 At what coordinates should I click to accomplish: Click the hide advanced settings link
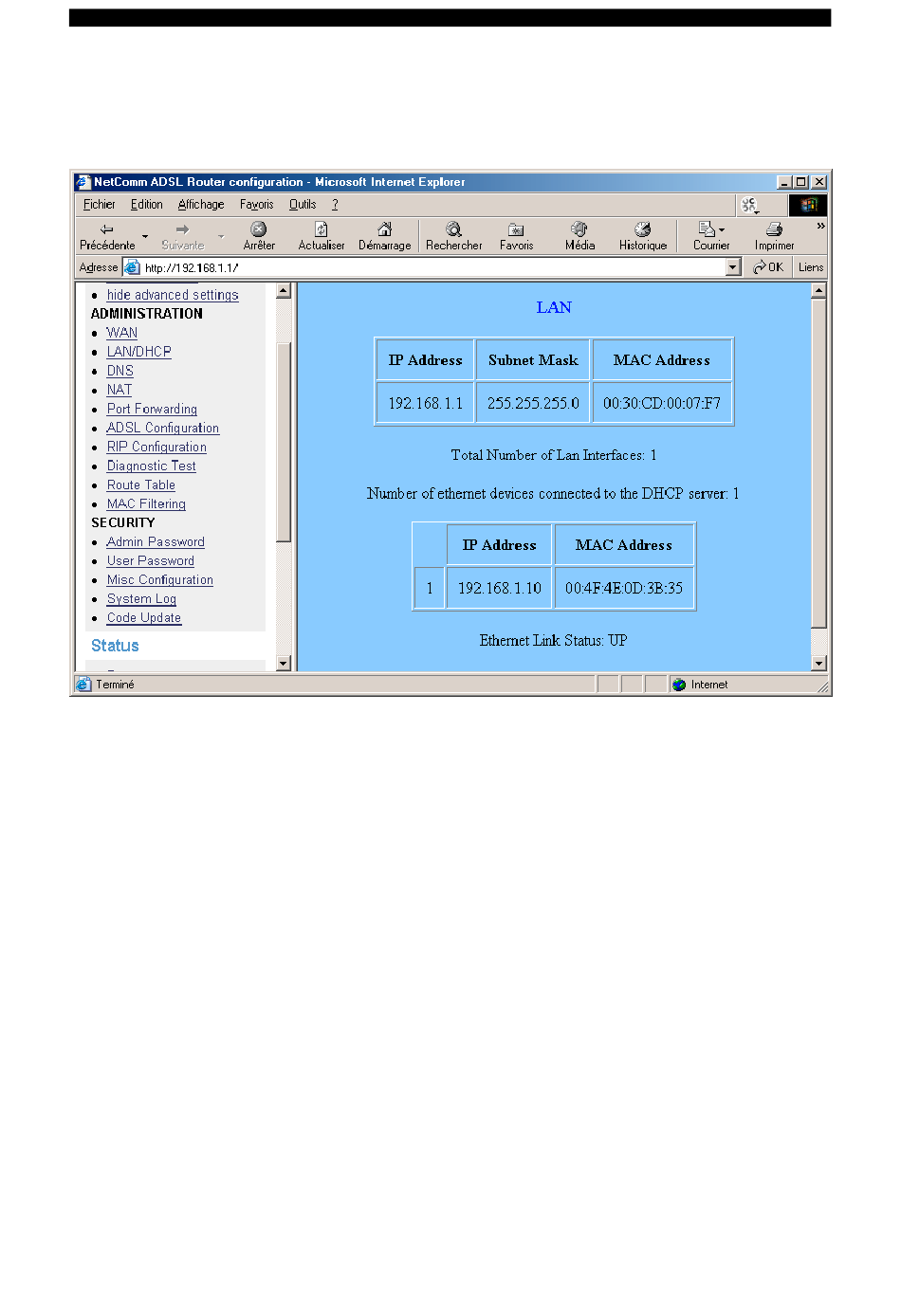173,295
